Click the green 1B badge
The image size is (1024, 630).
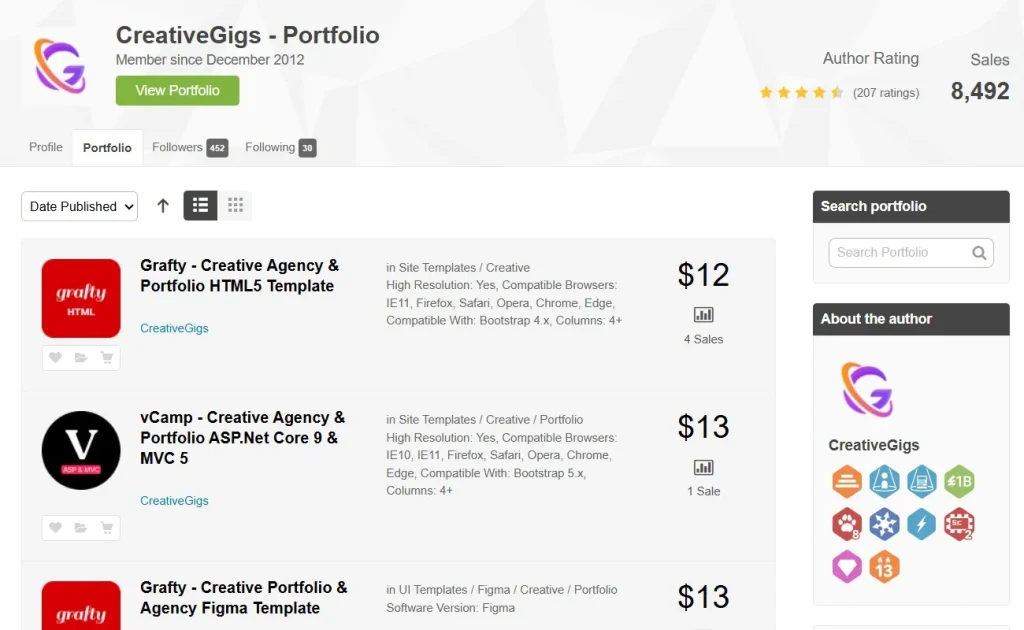point(959,482)
